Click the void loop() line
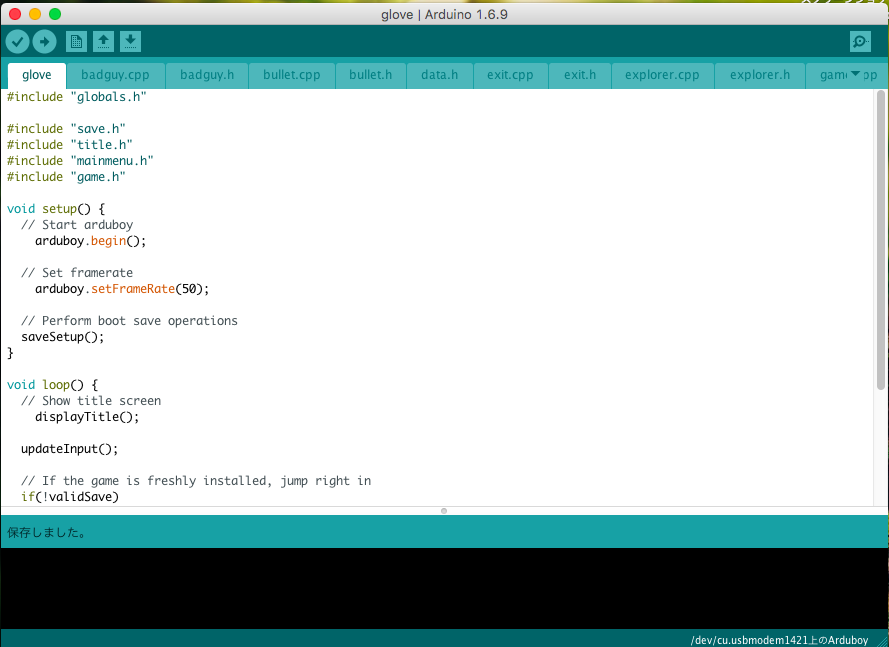Screen dimensions: 889x647 (x=52, y=384)
